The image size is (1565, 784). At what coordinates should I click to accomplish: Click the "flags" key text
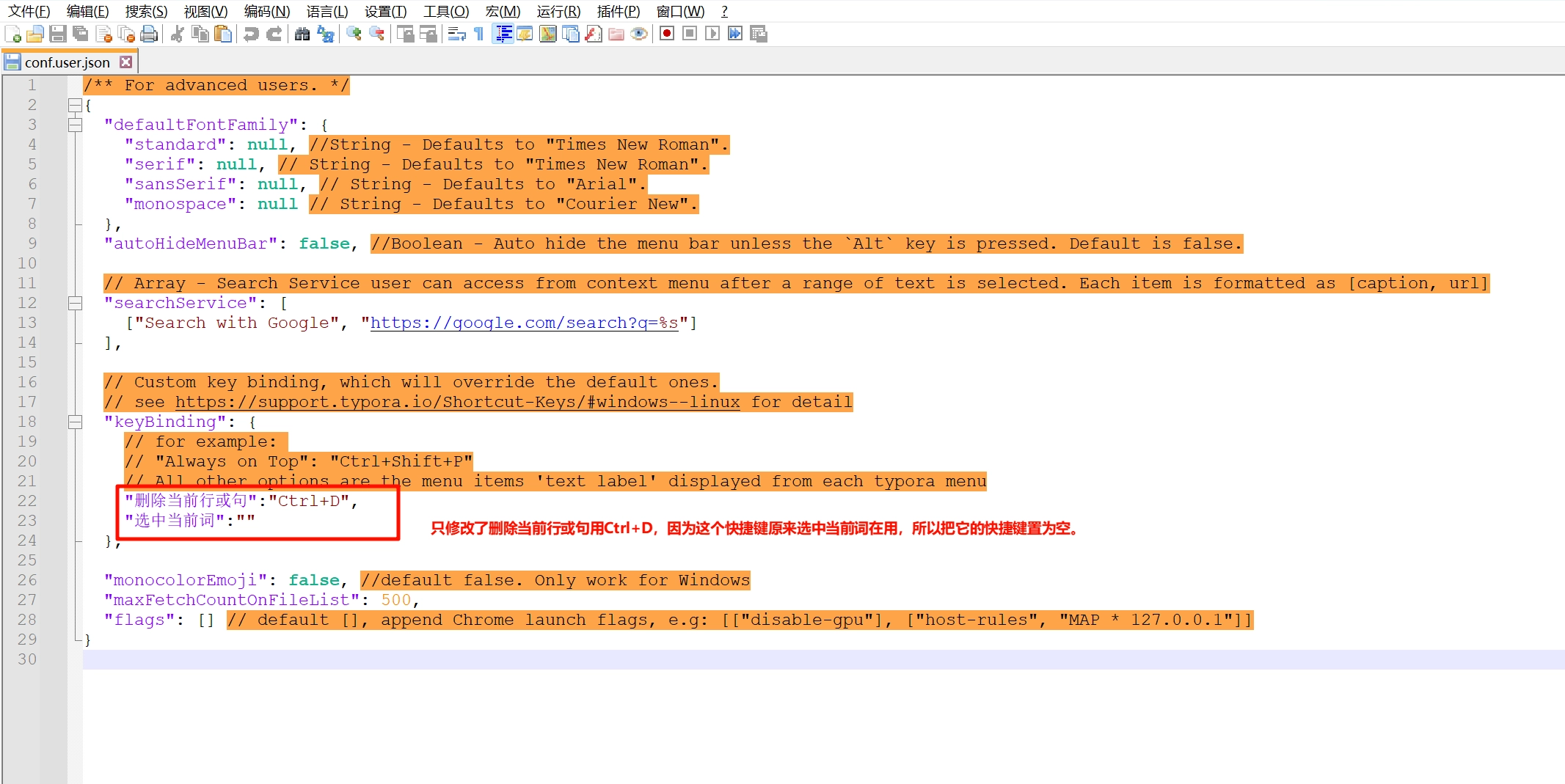click(x=139, y=620)
